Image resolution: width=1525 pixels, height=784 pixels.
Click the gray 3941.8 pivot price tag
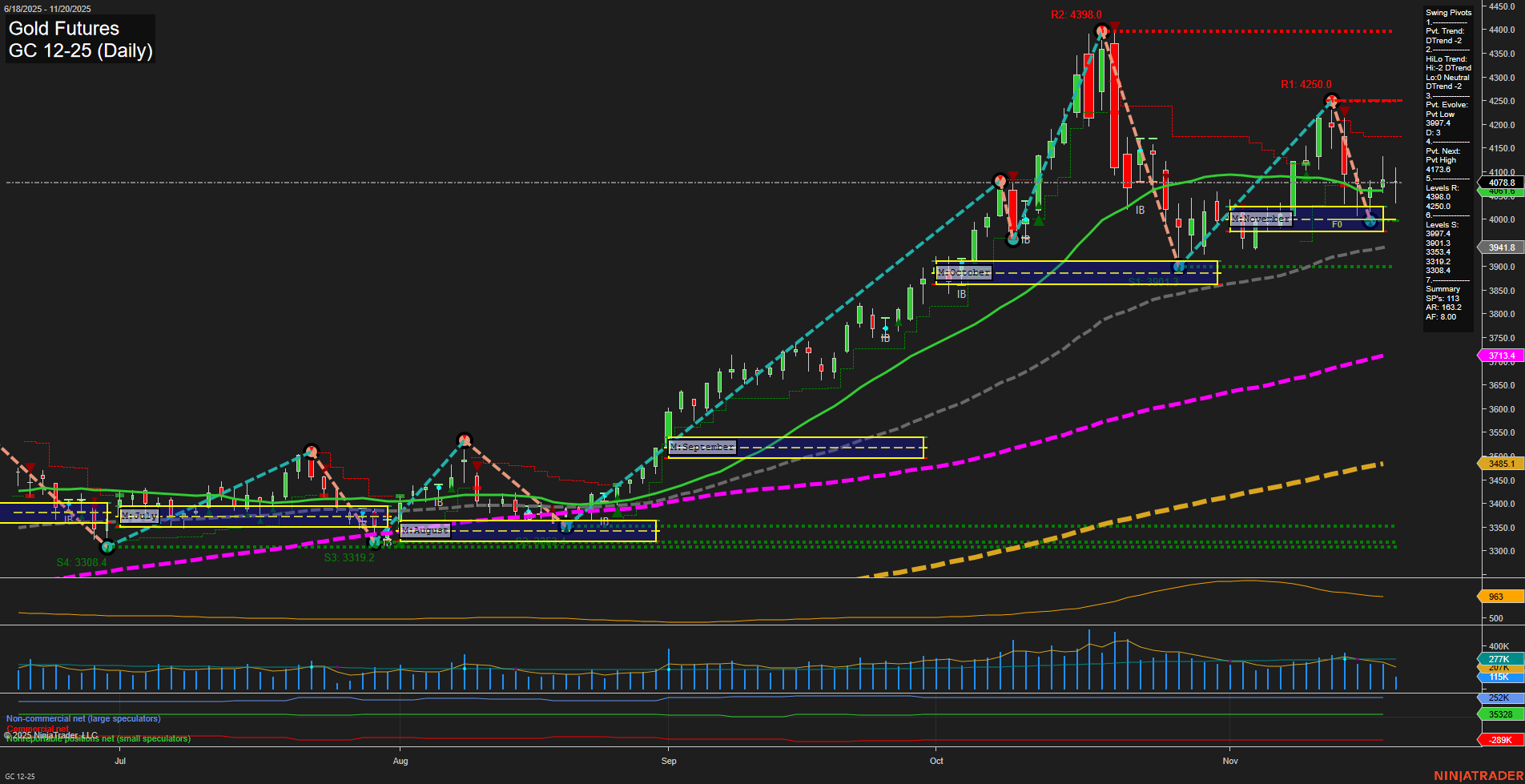click(1498, 247)
